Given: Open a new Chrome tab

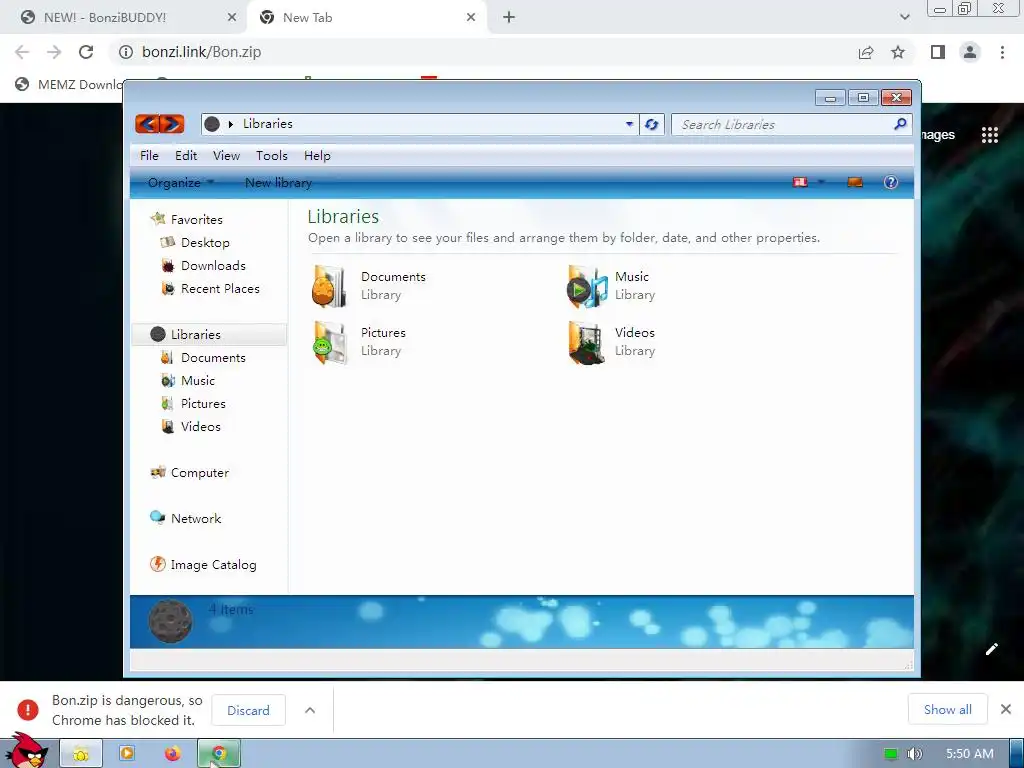Looking at the screenshot, I should [x=509, y=17].
